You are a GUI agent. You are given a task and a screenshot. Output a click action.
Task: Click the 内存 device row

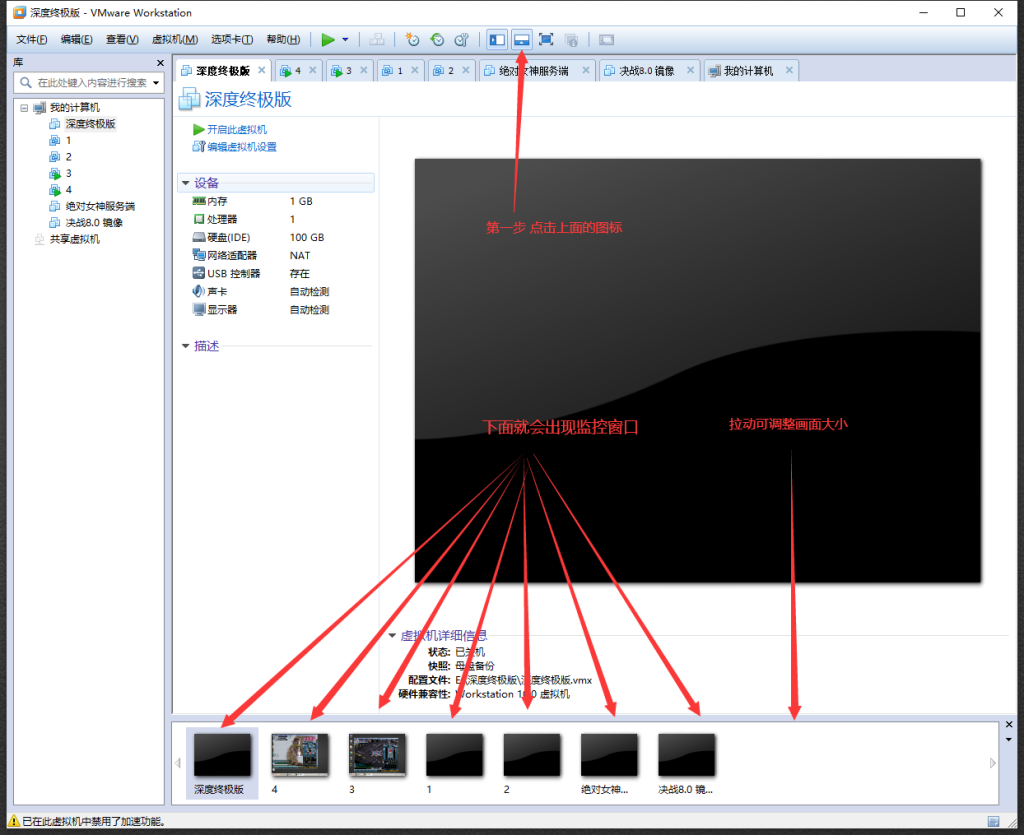(x=278, y=202)
